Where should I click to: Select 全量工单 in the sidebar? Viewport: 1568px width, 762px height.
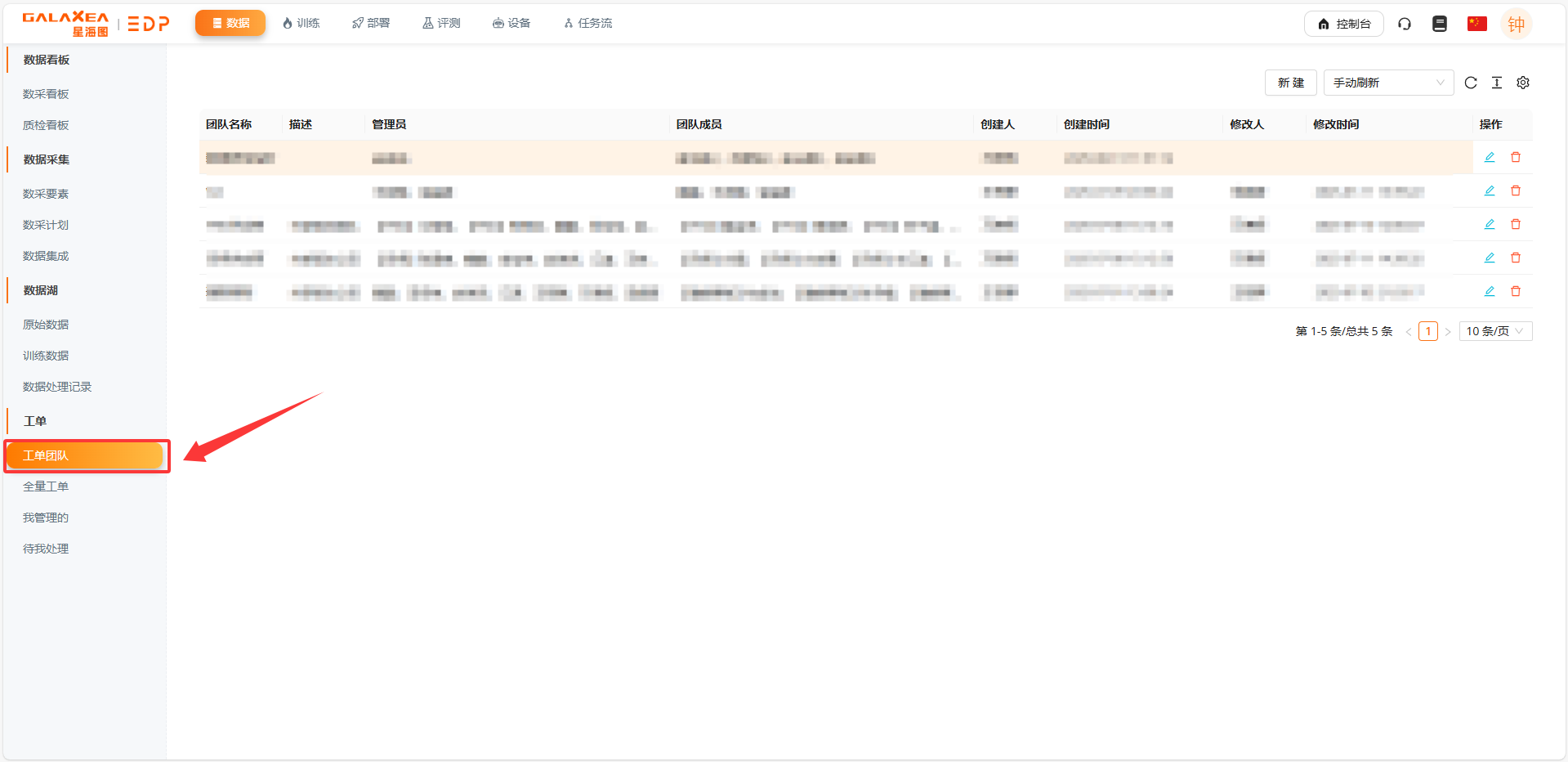(46, 486)
